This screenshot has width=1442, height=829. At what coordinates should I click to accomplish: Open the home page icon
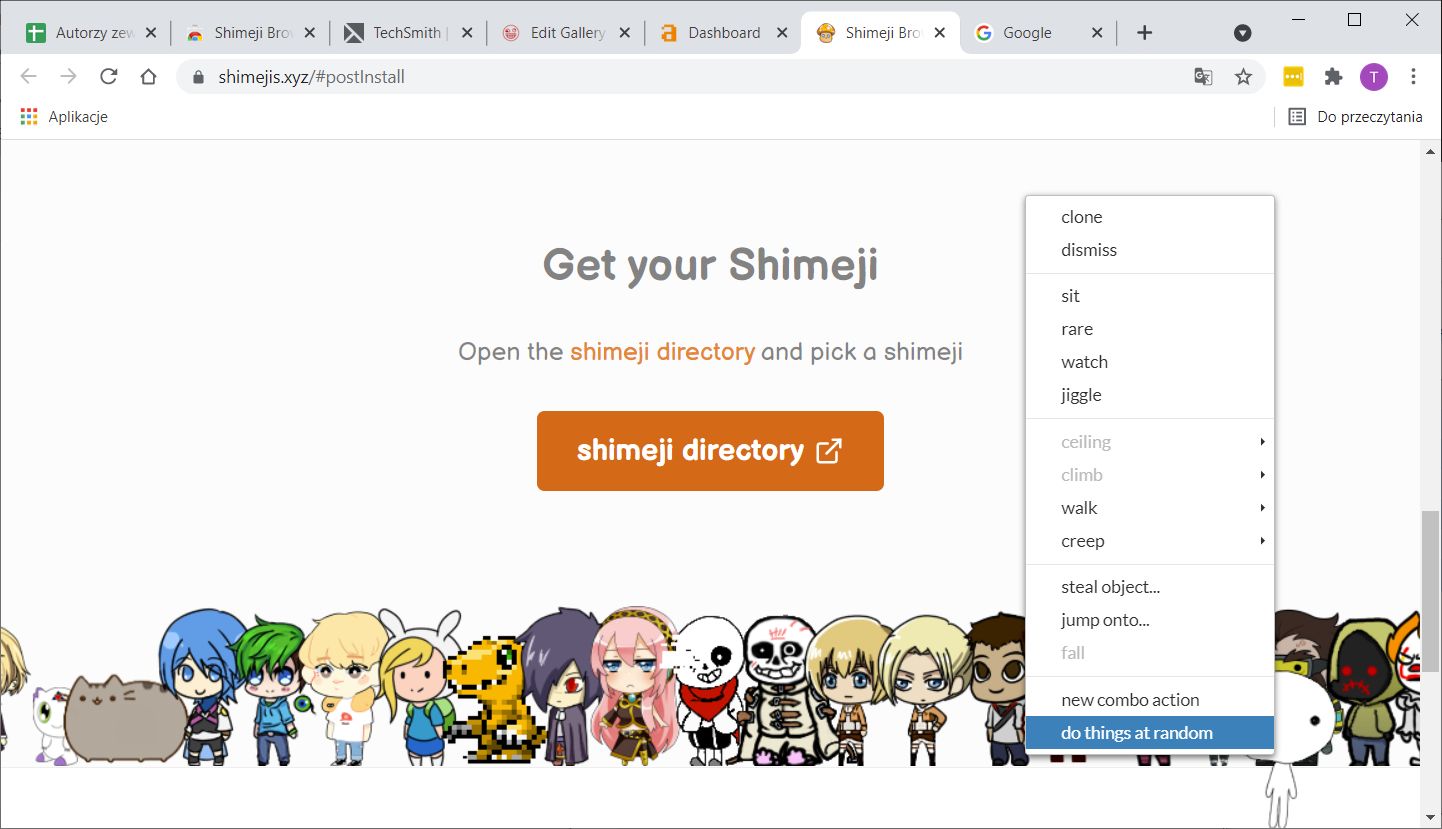[149, 77]
